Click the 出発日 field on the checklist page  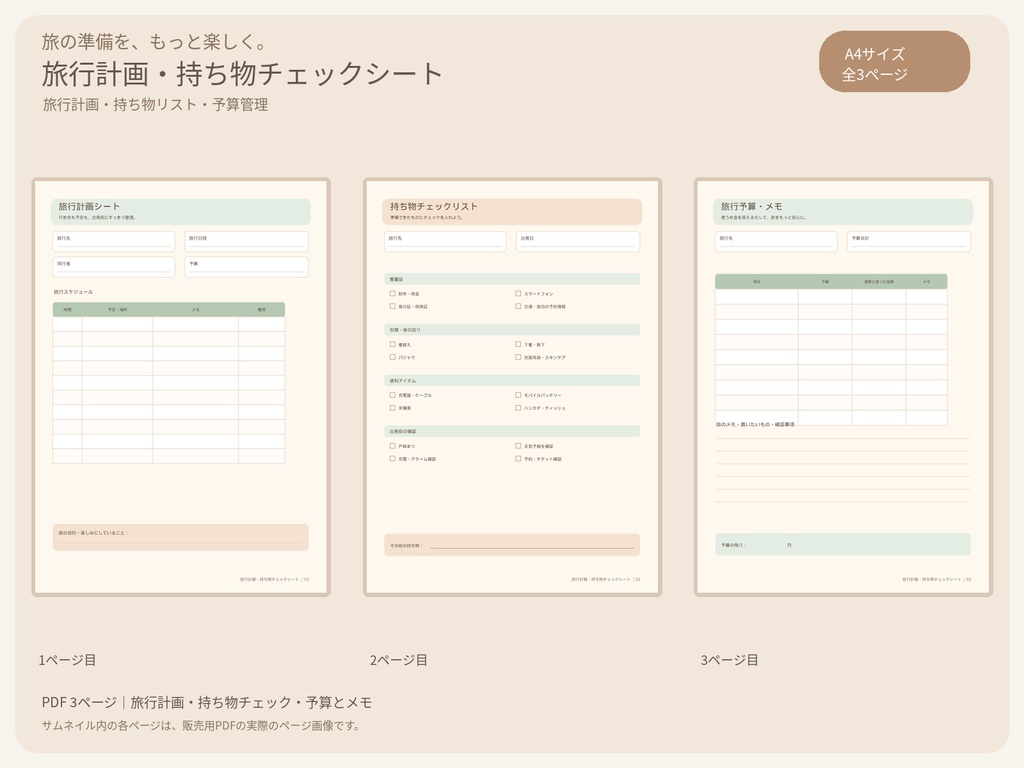[x=578, y=242]
